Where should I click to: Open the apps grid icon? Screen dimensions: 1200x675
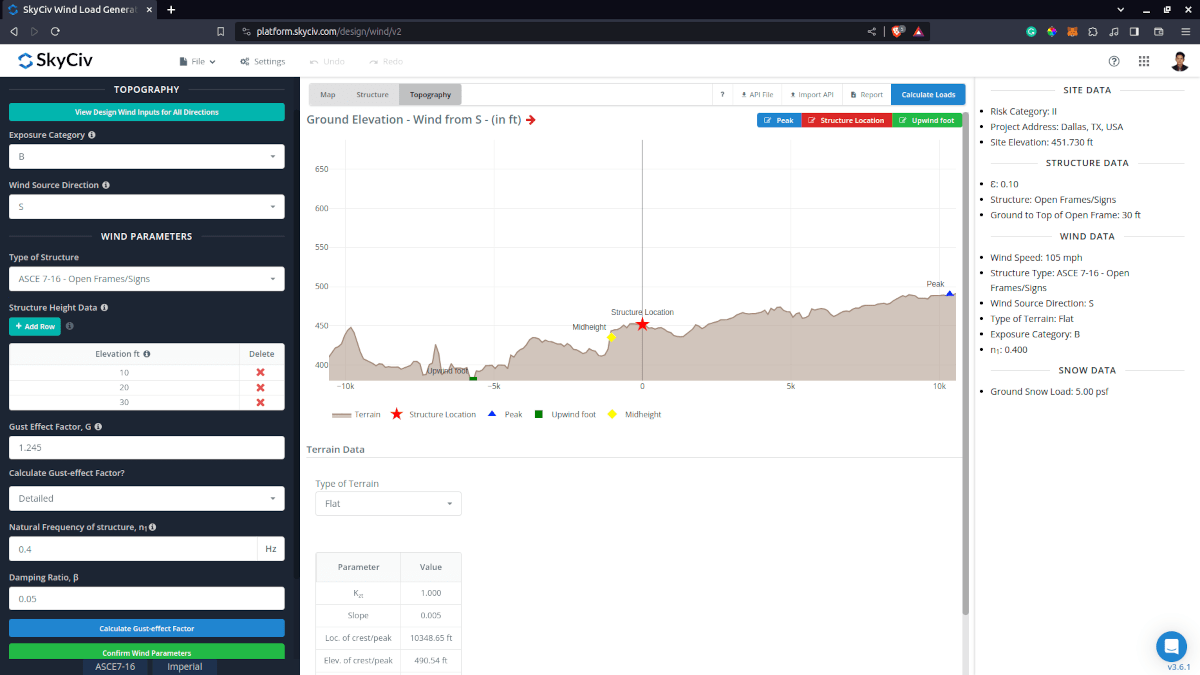coord(1144,61)
